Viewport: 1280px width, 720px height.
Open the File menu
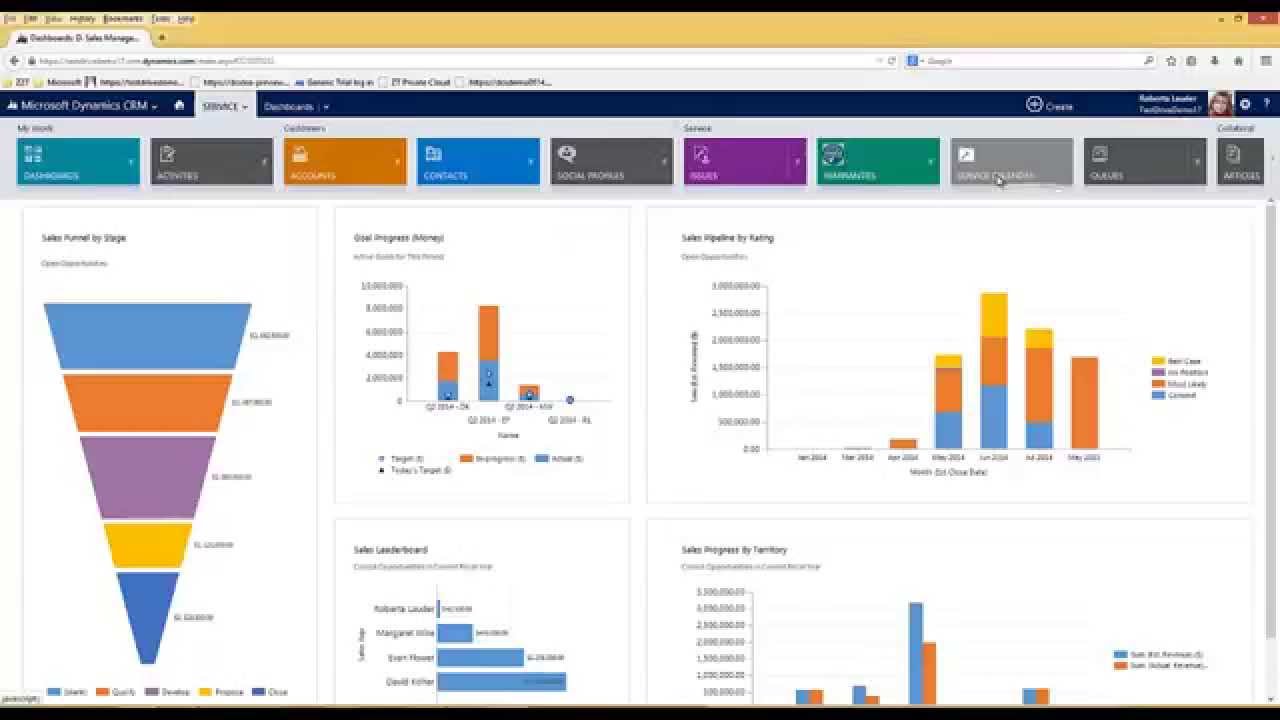pyautogui.click(x=10, y=19)
